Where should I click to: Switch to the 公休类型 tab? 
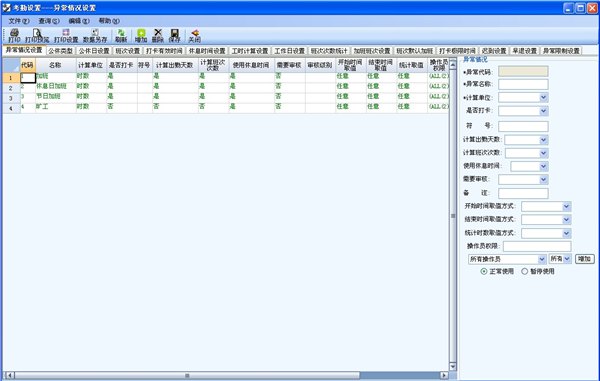tap(60, 50)
